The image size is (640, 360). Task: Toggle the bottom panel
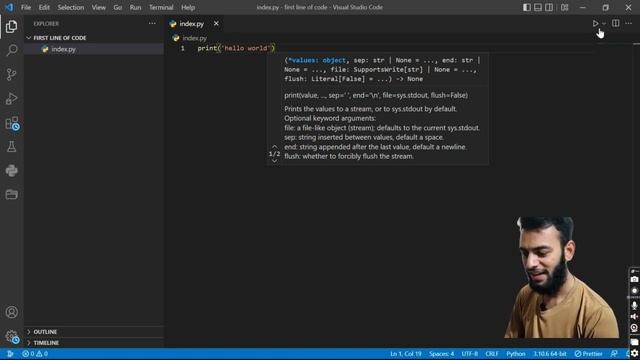538,7
